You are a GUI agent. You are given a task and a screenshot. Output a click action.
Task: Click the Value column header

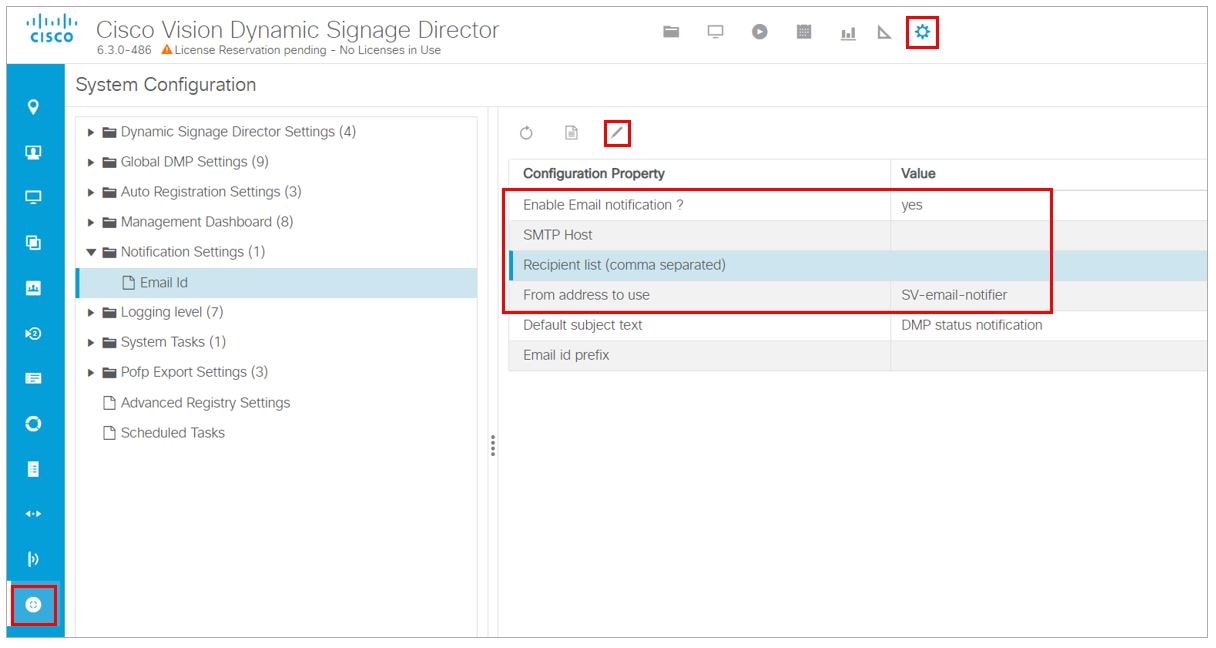click(x=918, y=173)
